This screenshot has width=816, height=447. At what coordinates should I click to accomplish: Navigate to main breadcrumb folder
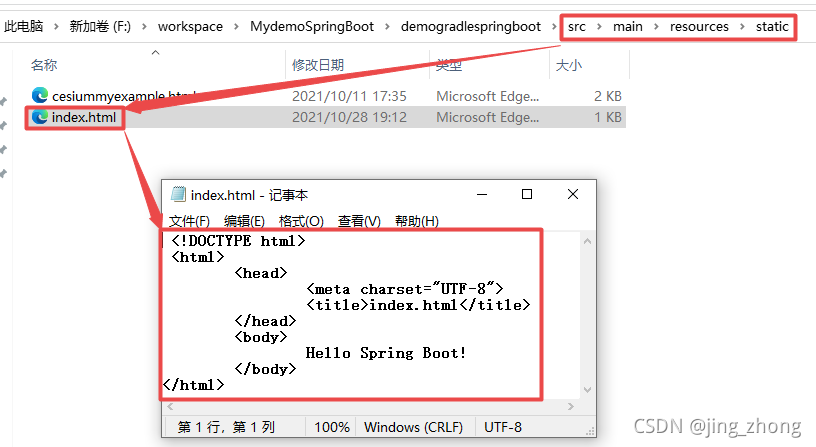pos(628,27)
